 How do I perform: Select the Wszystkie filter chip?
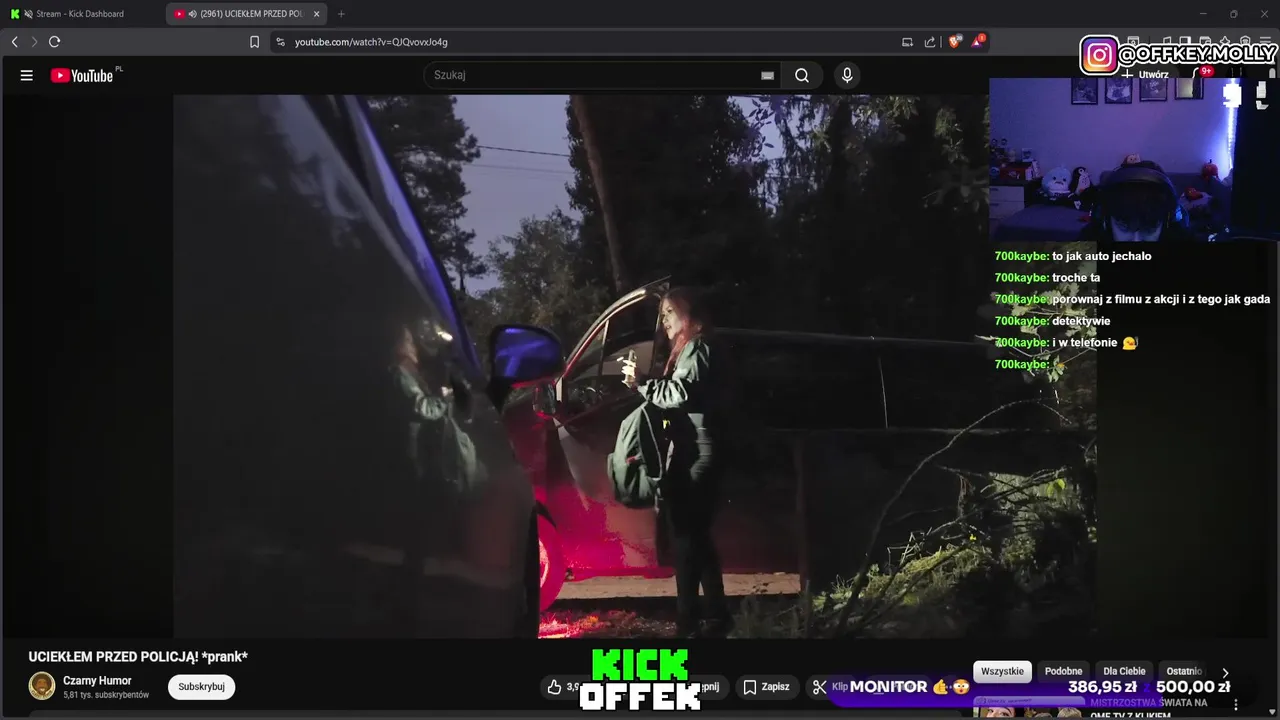point(1002,672)
